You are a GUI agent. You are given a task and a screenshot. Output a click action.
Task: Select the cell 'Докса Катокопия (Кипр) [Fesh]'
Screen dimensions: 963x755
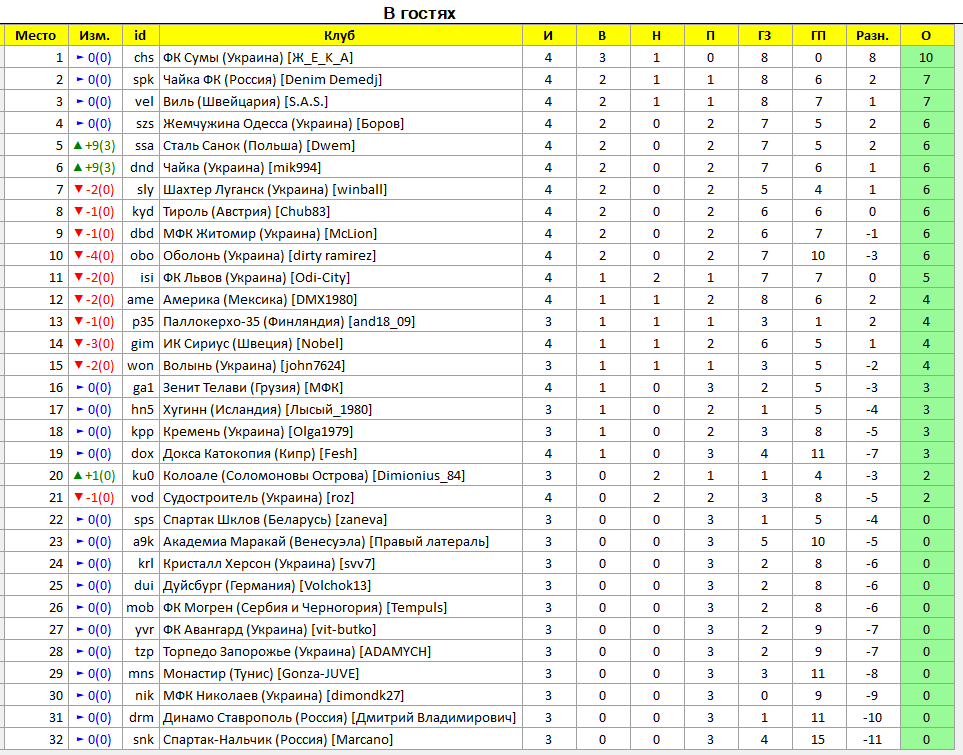coord(341,454)
